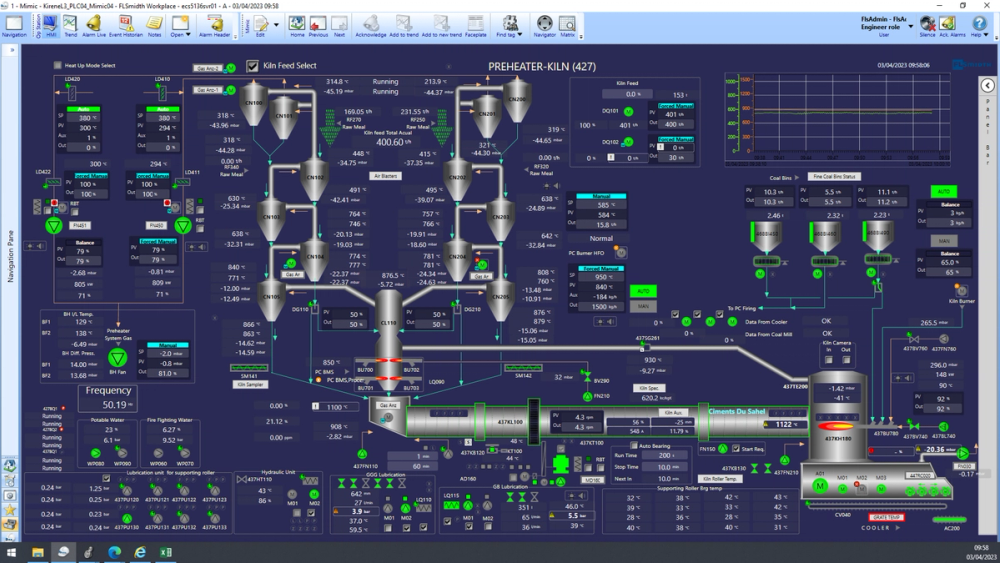Open the Navigation toolbar button
The image size is (1000, 563).
click(x=13, y=24)
